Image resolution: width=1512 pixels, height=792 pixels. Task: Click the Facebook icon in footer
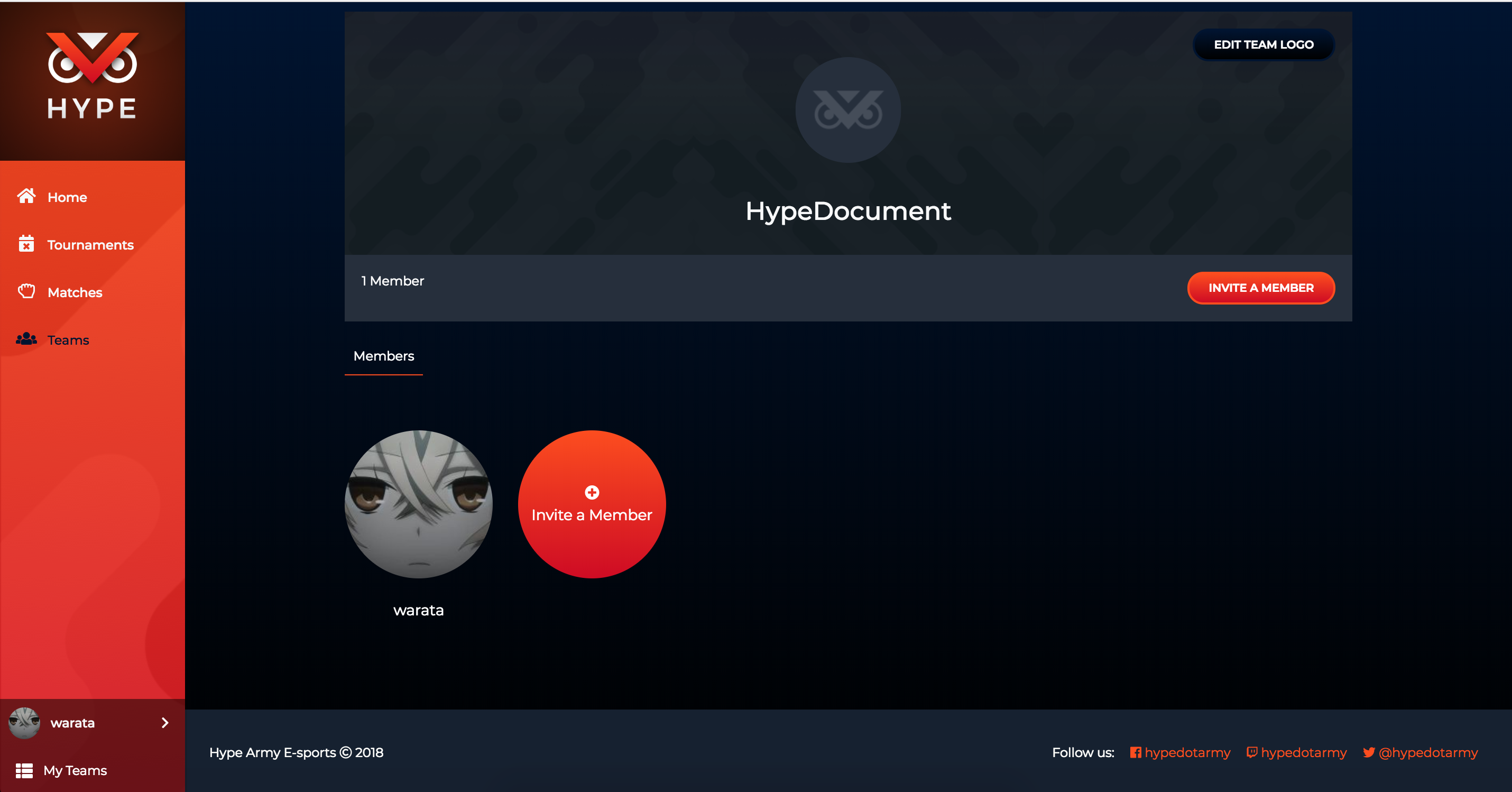[x=1135, y=752]
